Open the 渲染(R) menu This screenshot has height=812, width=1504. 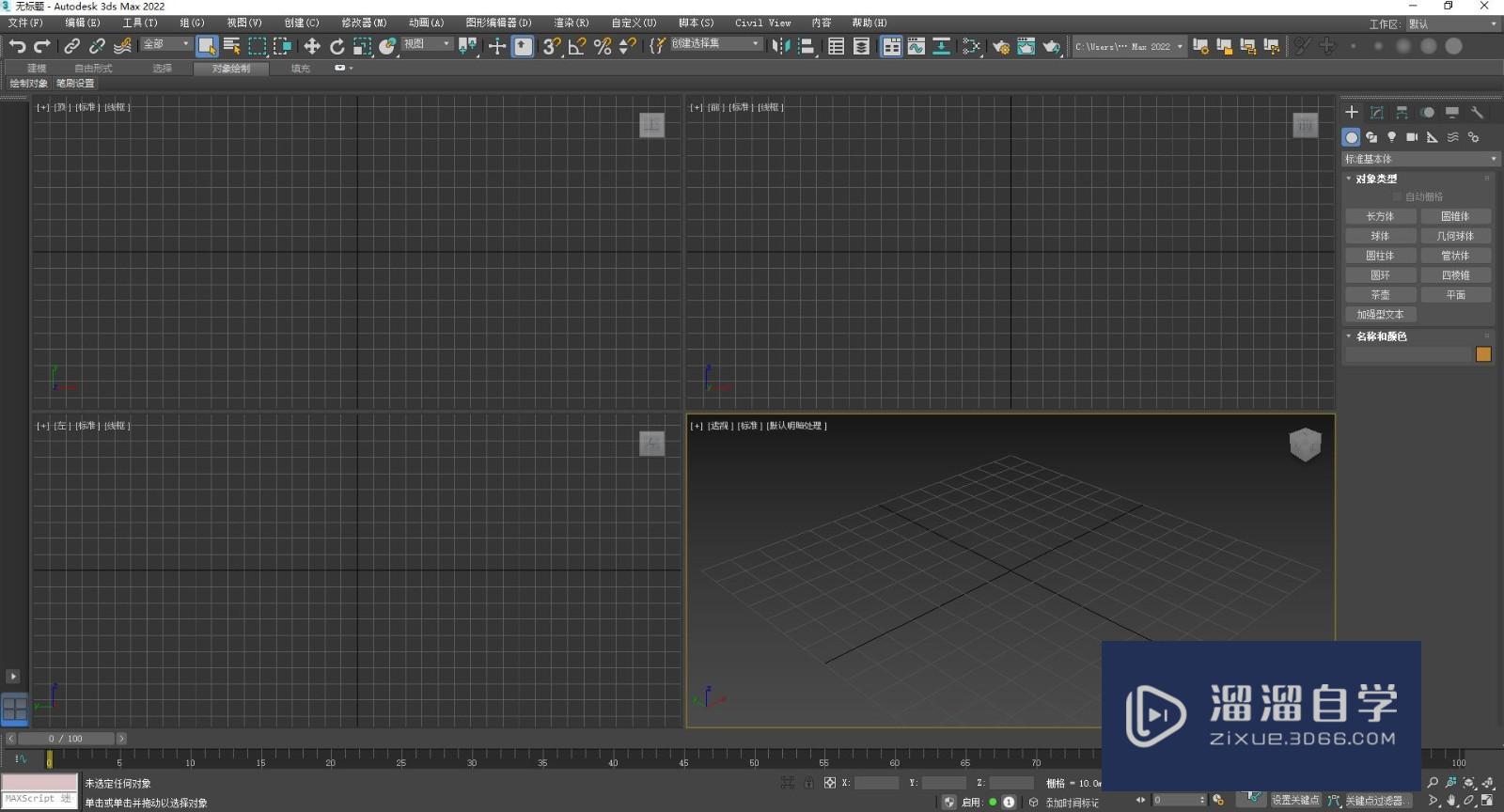(571, 23)
